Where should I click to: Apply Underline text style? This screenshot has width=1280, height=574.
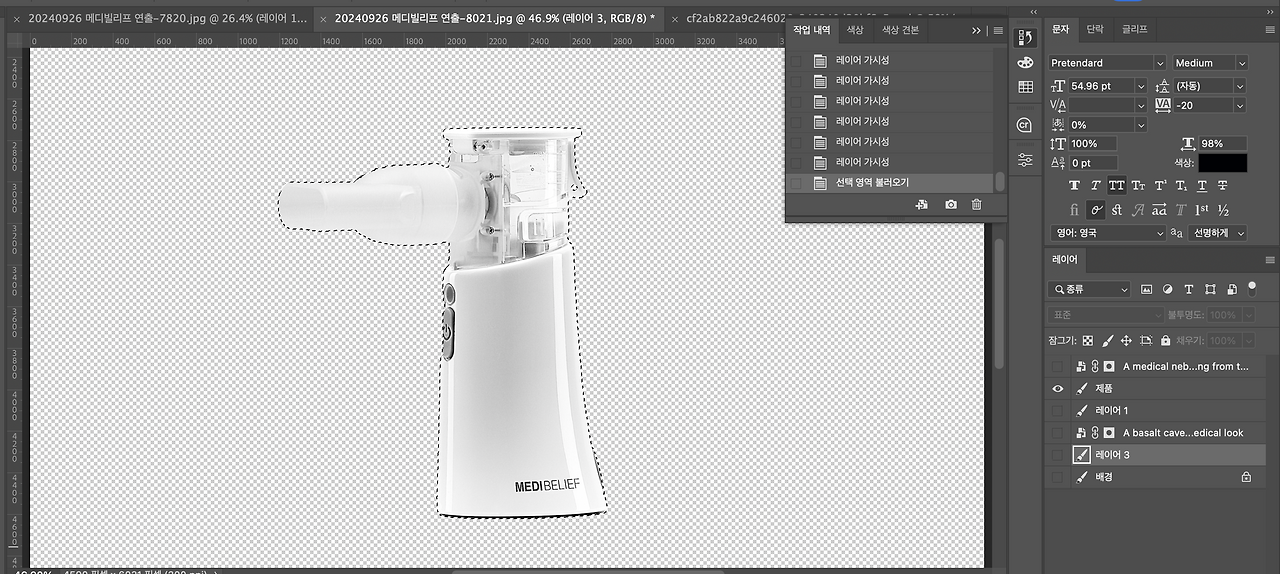coord(1202,185)
